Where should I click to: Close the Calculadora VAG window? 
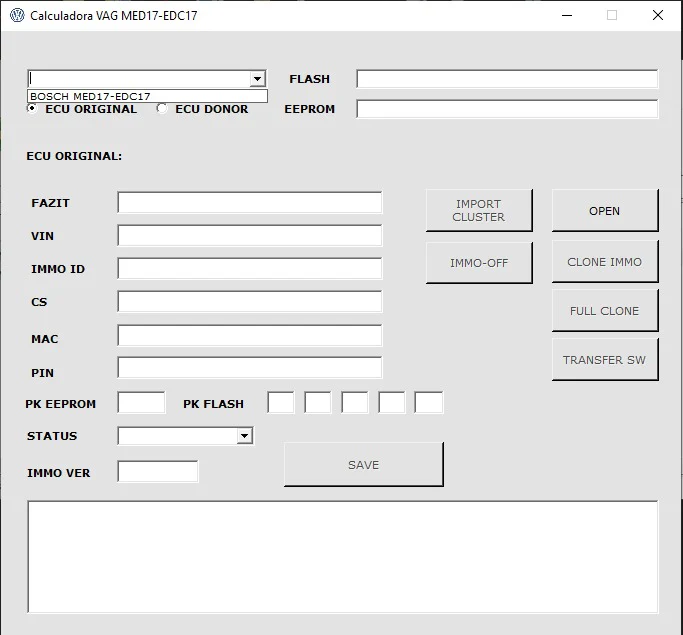(x=658, y=15)
